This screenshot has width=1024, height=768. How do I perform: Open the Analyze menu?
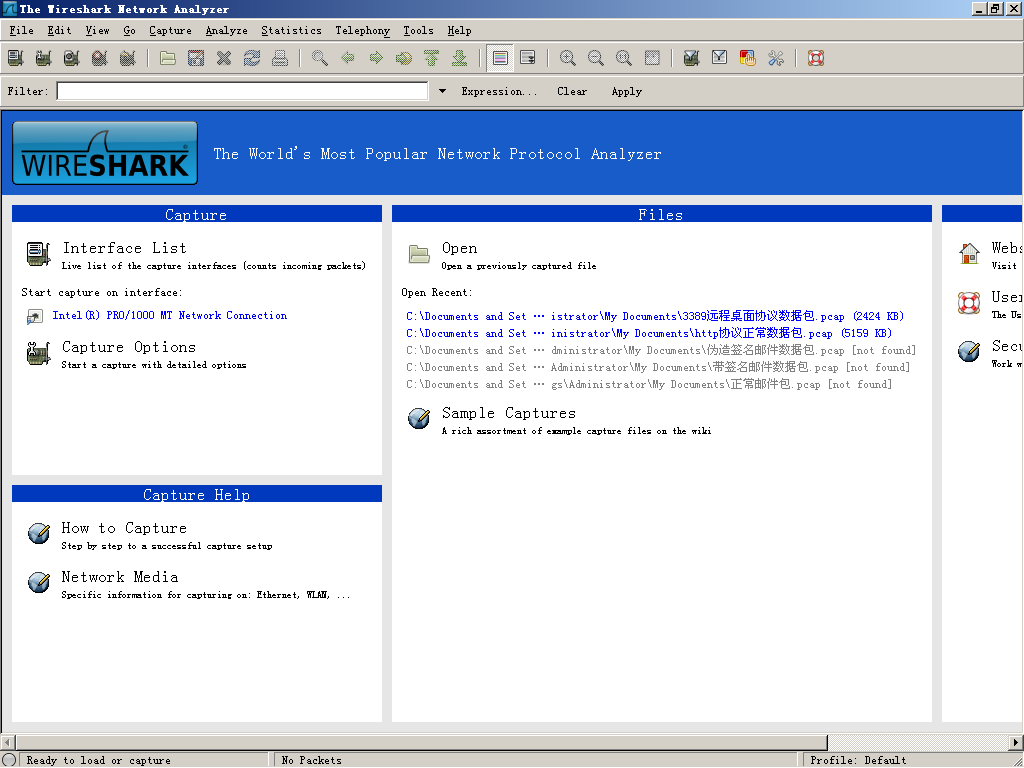[227, 31]
